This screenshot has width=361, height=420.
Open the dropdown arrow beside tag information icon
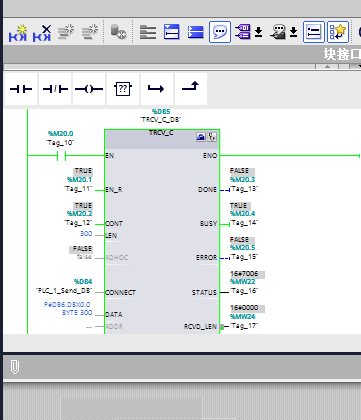click(x=293, y=32)
